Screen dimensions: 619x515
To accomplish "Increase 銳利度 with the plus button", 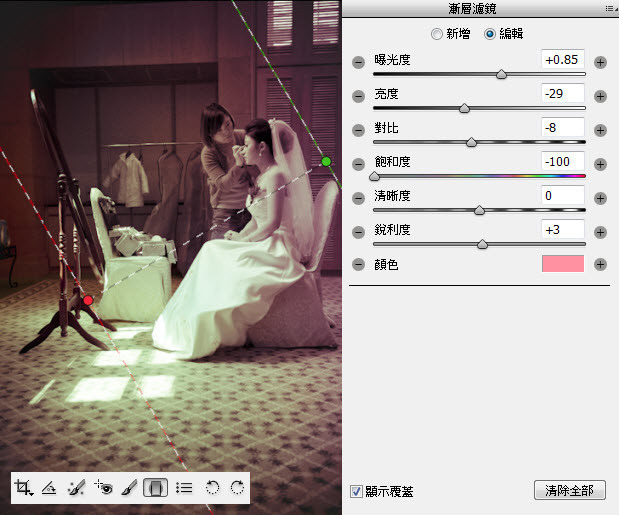I will coord(600,232).
